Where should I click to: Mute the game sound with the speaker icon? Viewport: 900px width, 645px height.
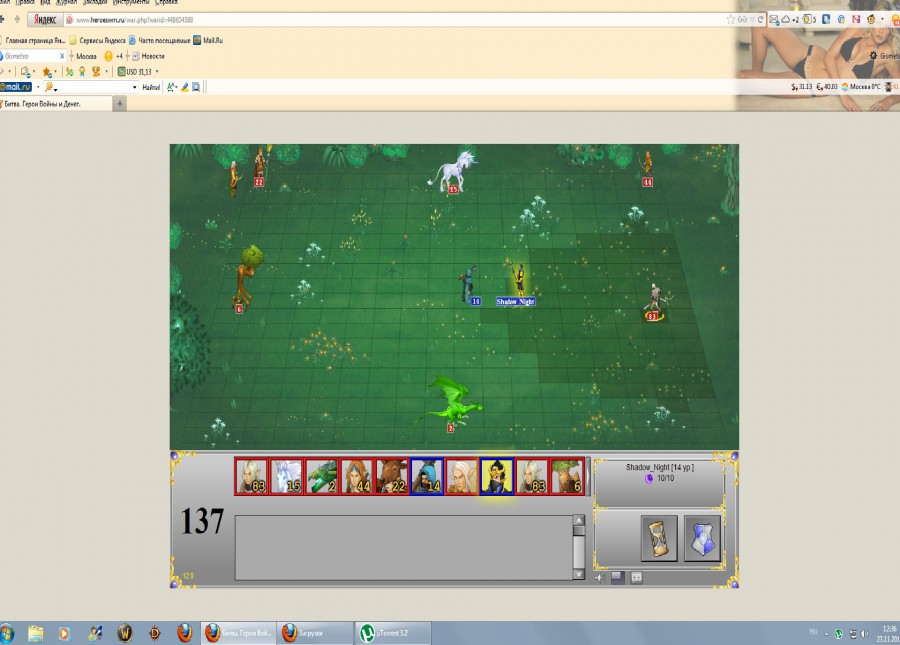[600, 578]
